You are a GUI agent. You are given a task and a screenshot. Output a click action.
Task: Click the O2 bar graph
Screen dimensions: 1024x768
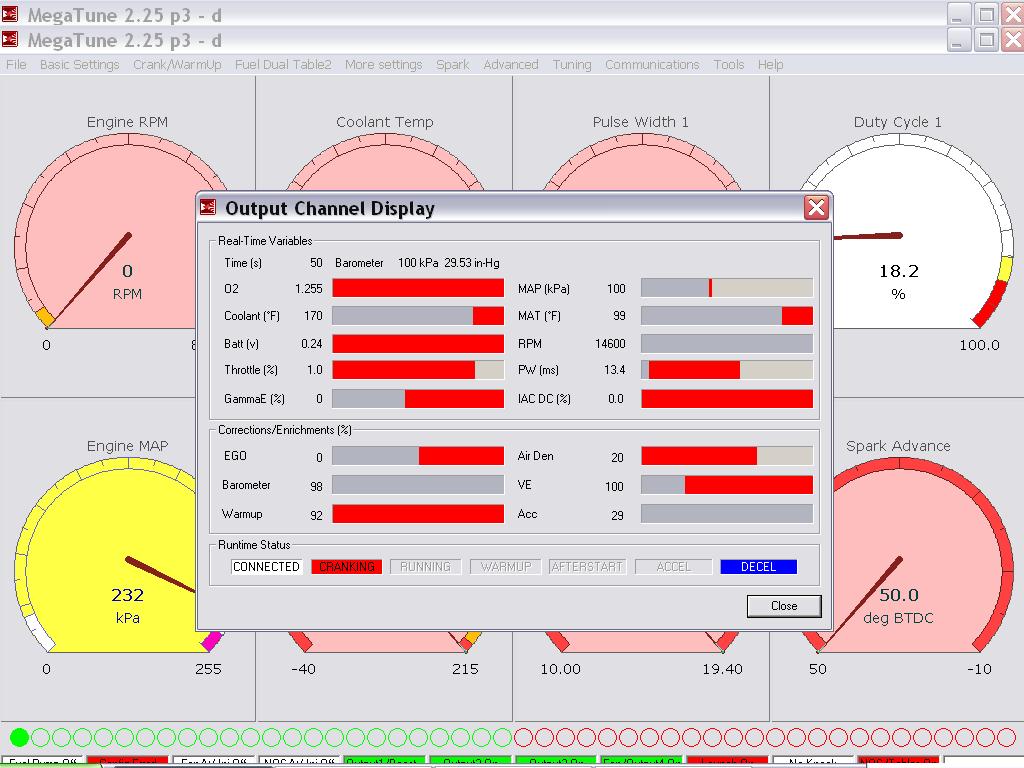418,288
